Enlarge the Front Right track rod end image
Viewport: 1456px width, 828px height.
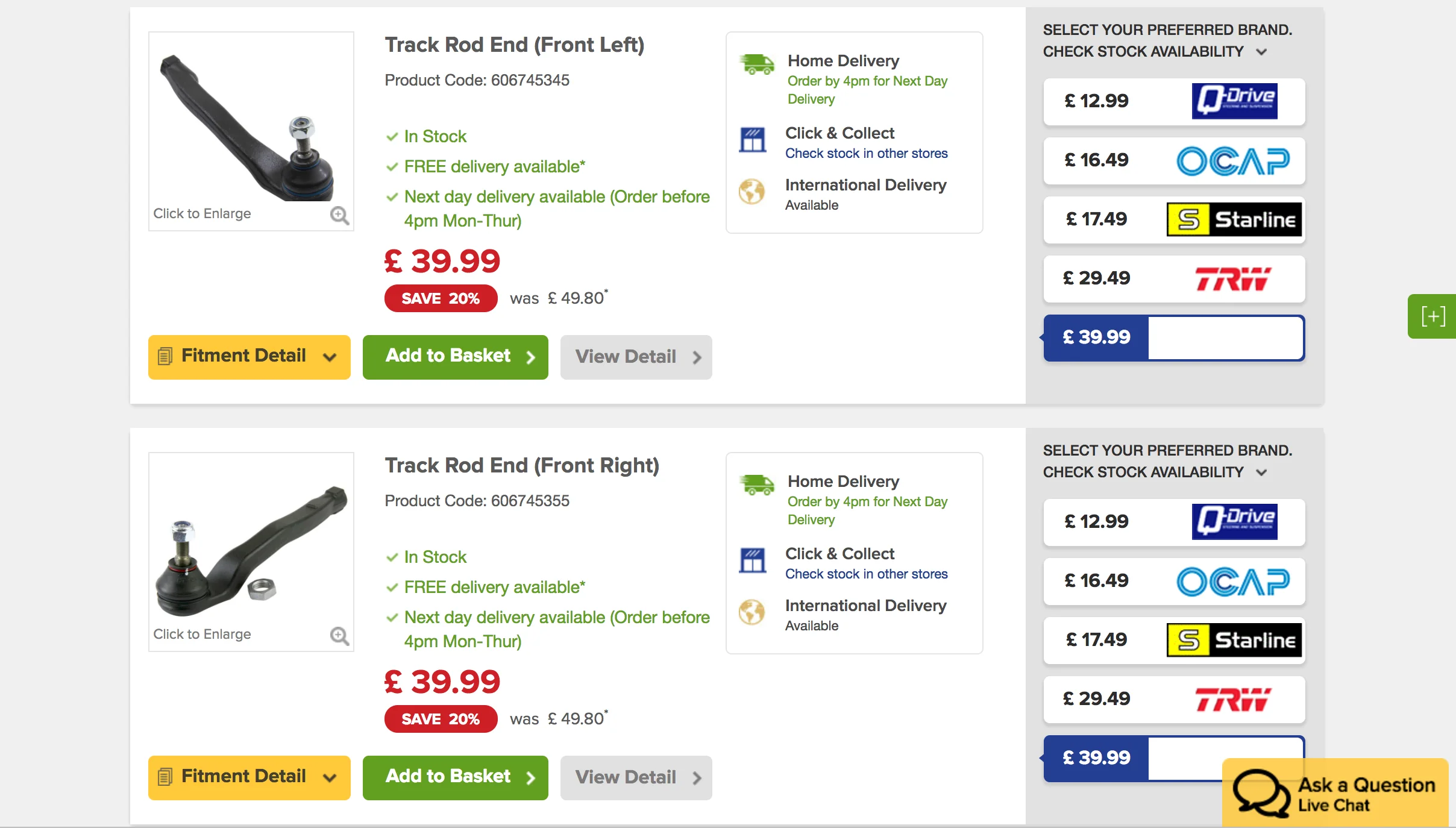tap(251, 551)
